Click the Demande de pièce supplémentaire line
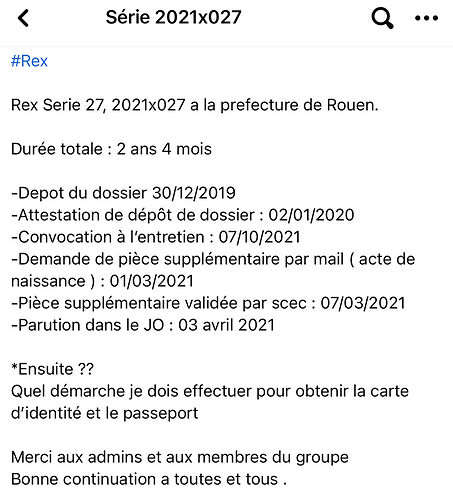The height and width of the screenshot is (500, 453). (213, 259)
